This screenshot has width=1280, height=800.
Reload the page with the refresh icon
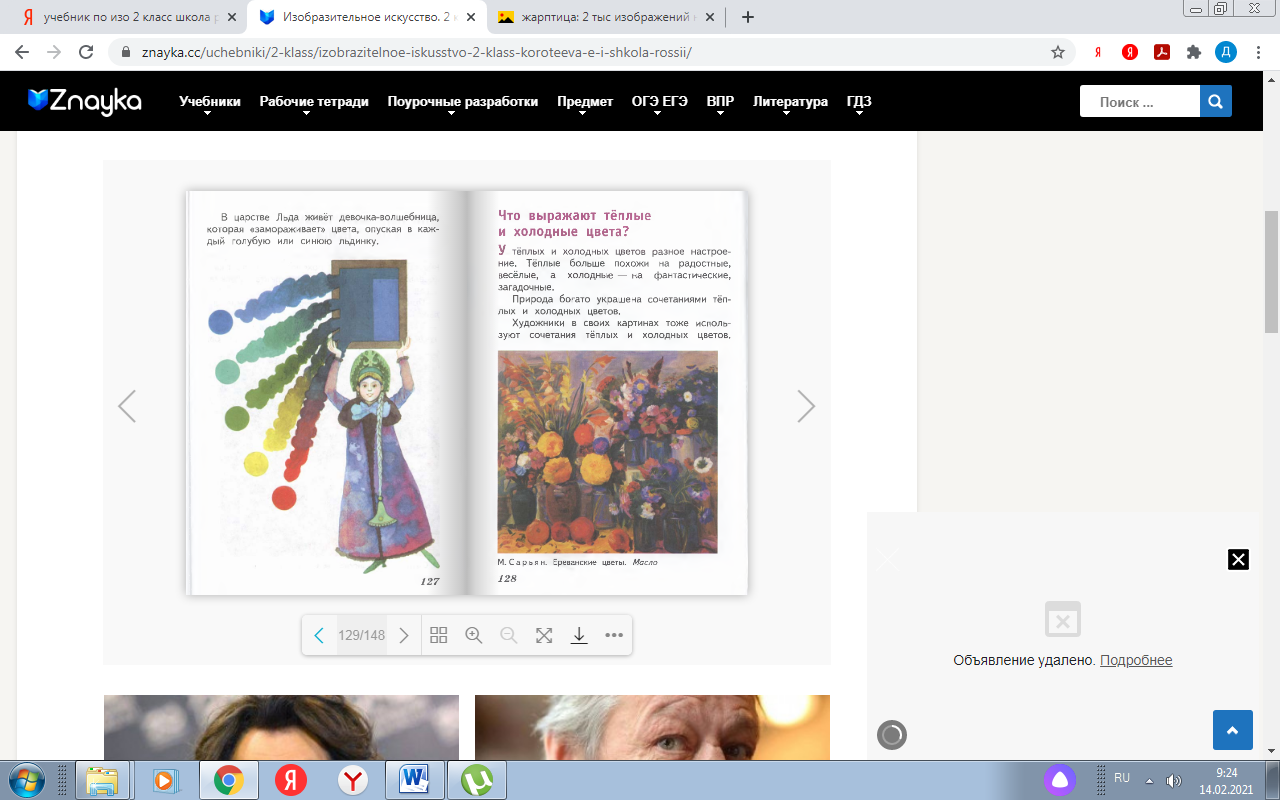click(x=86, y=52)
